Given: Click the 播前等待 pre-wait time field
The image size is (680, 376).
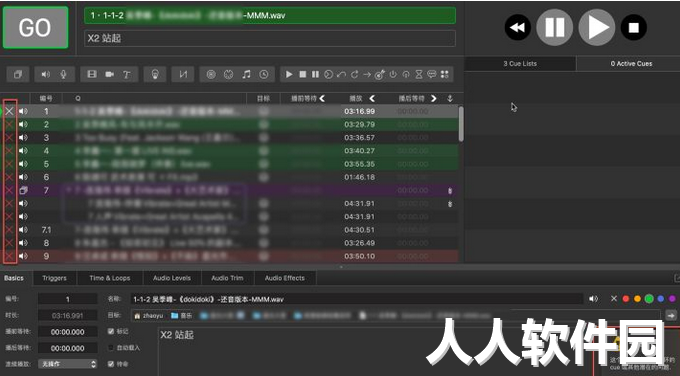Looking at the screenshot, I should pos(68,332).
